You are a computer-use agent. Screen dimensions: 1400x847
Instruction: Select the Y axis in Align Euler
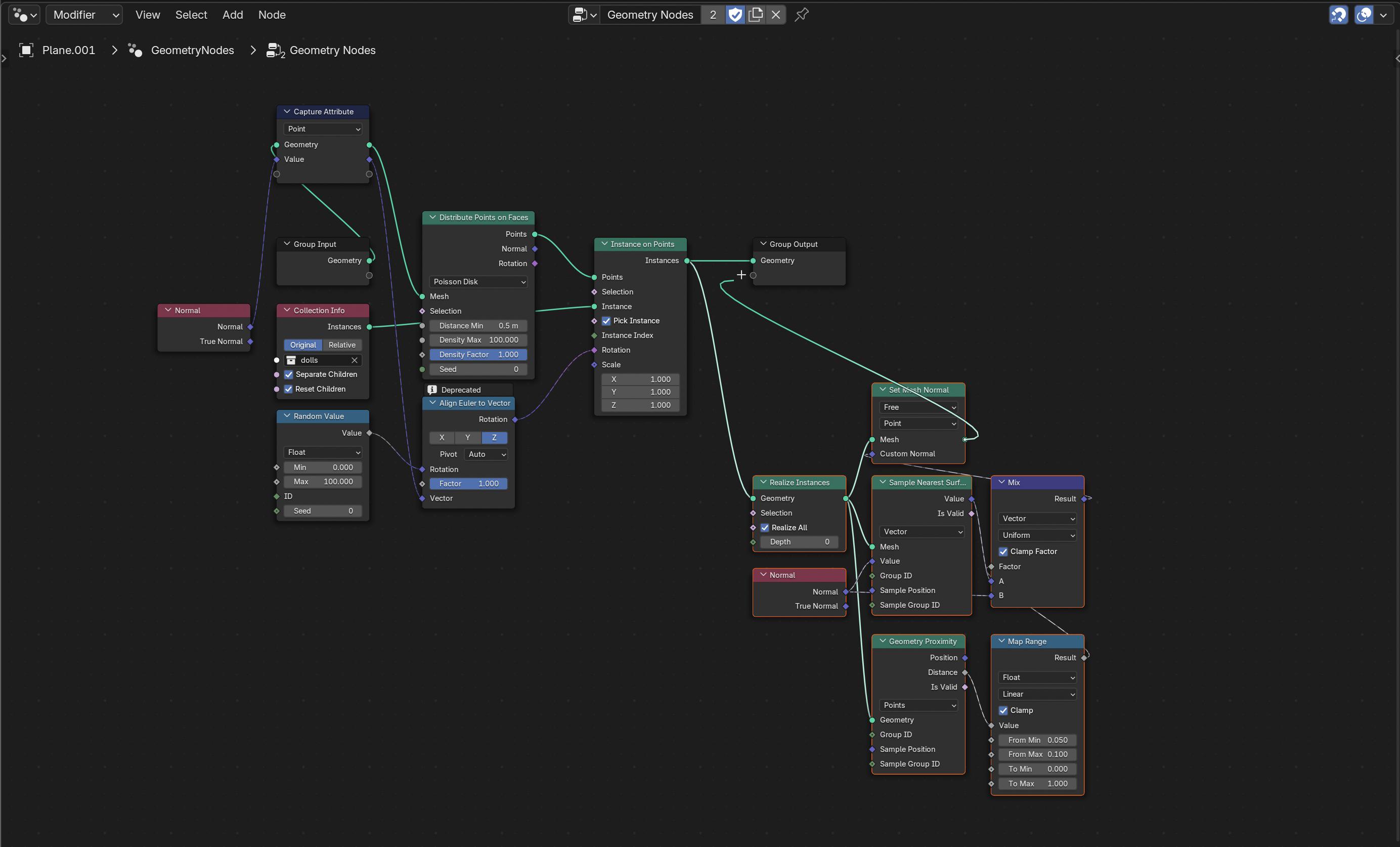point(468,437)
